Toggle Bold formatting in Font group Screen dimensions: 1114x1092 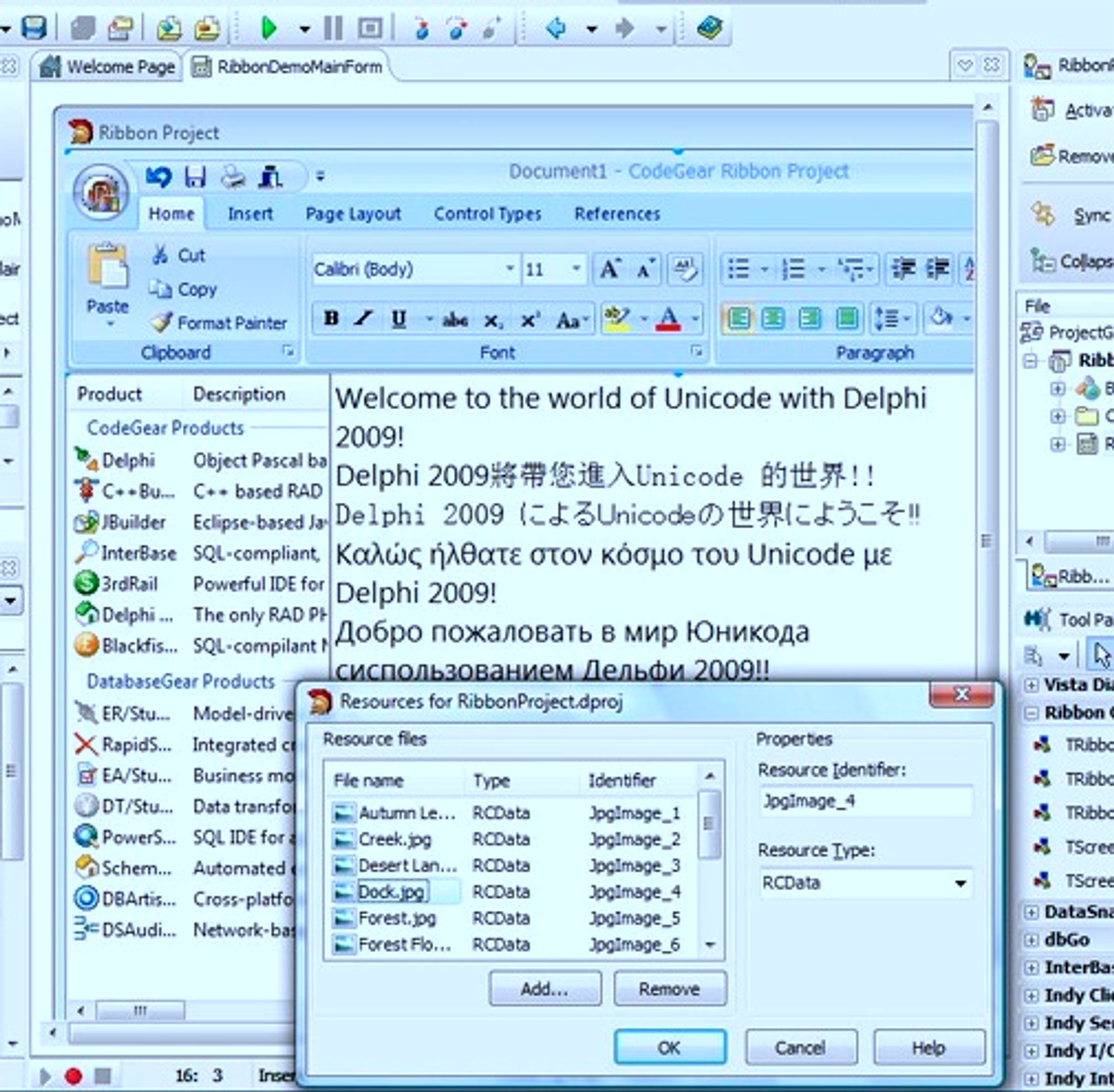pos(331,318)
